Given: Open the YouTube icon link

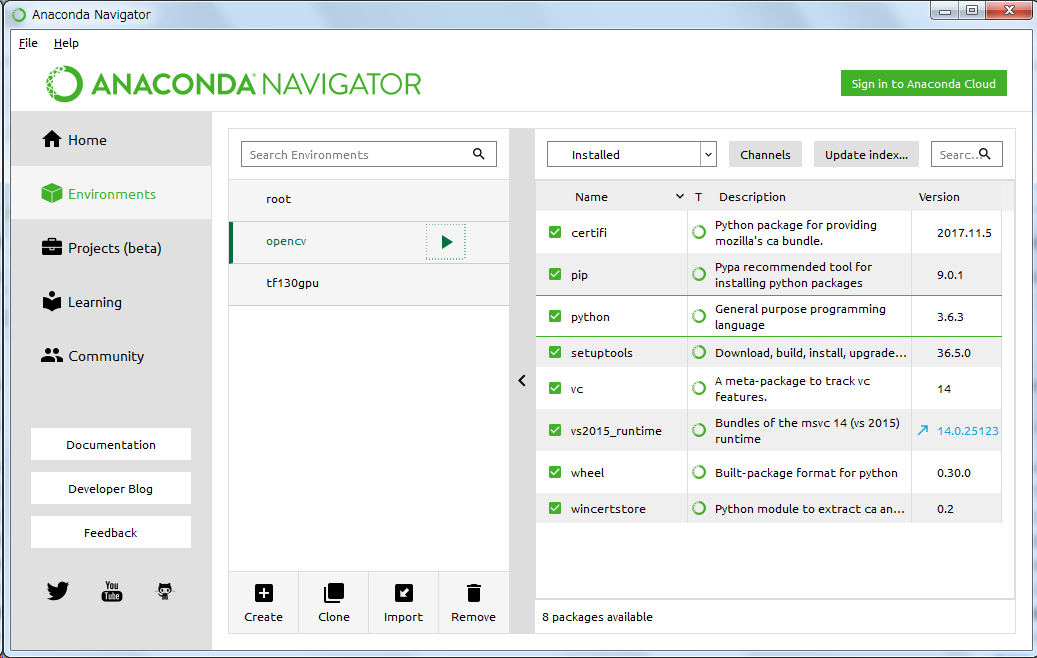Looking at the screenshot, I should coord(112,591).
